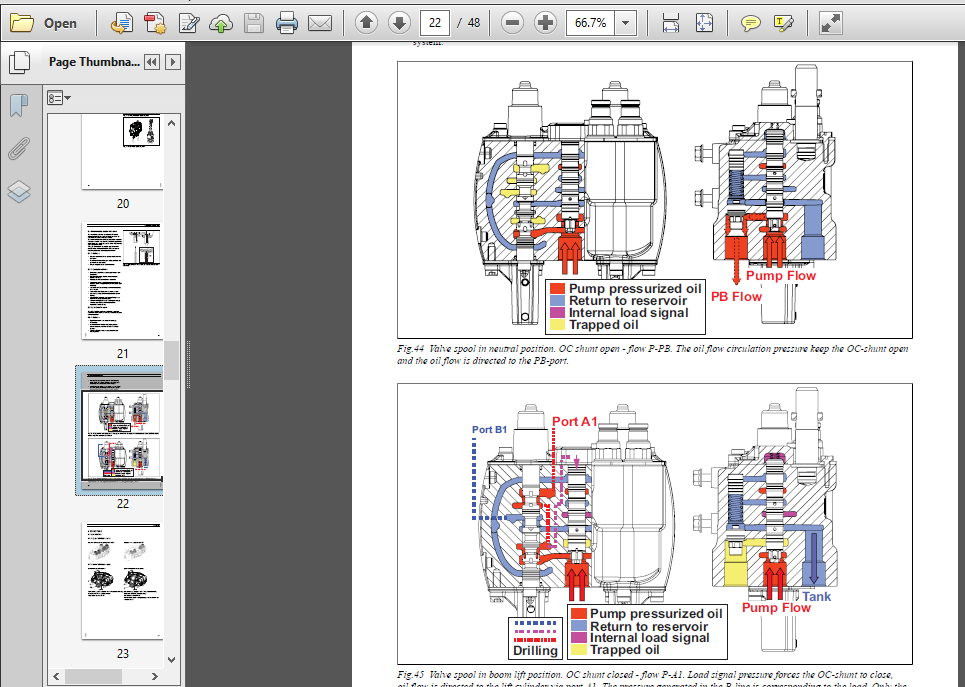
Task: Click the zoom percentage field 66.7%
Action: (591, 23)
